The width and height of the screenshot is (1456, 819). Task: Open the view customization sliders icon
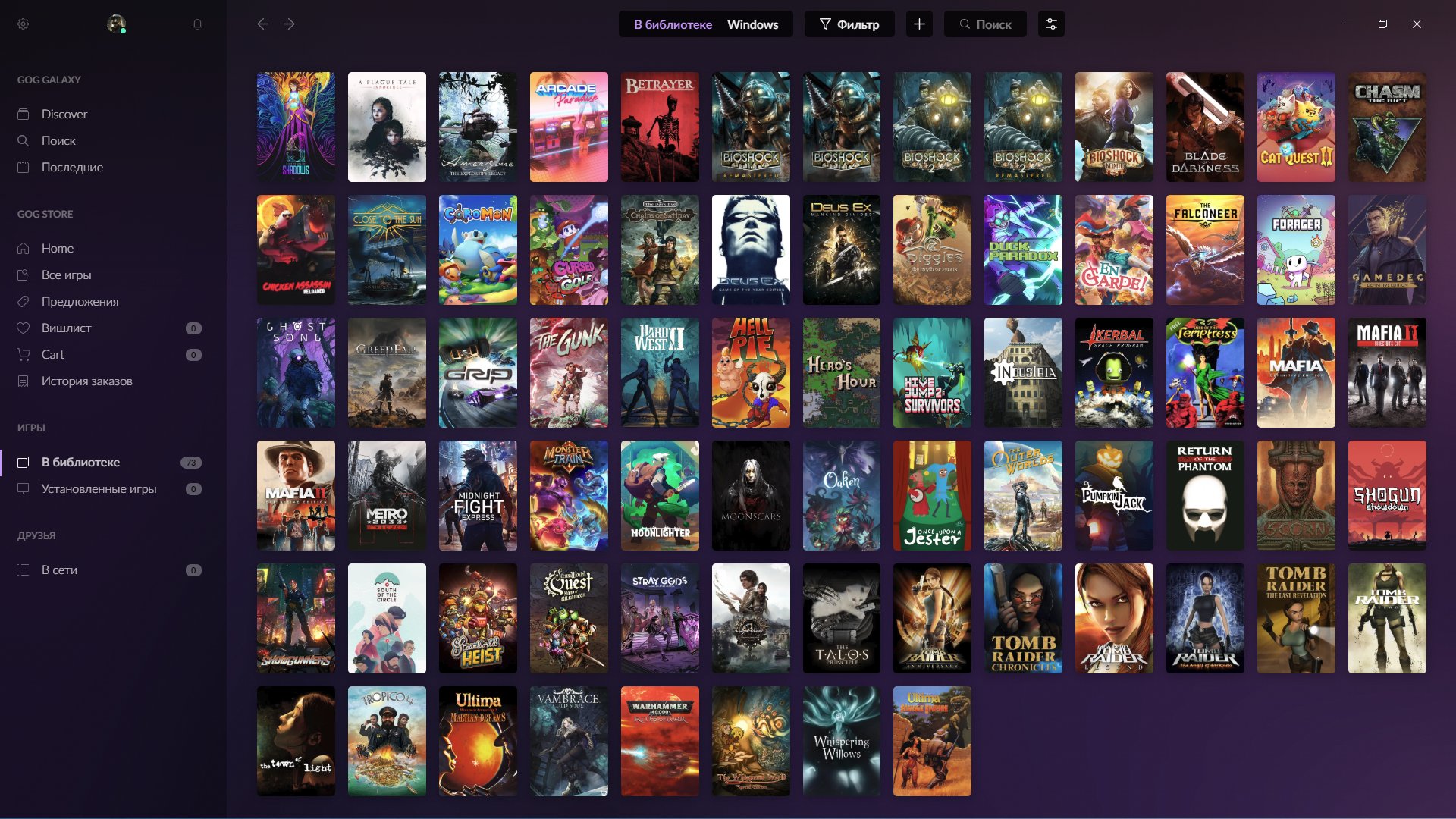1051,24
